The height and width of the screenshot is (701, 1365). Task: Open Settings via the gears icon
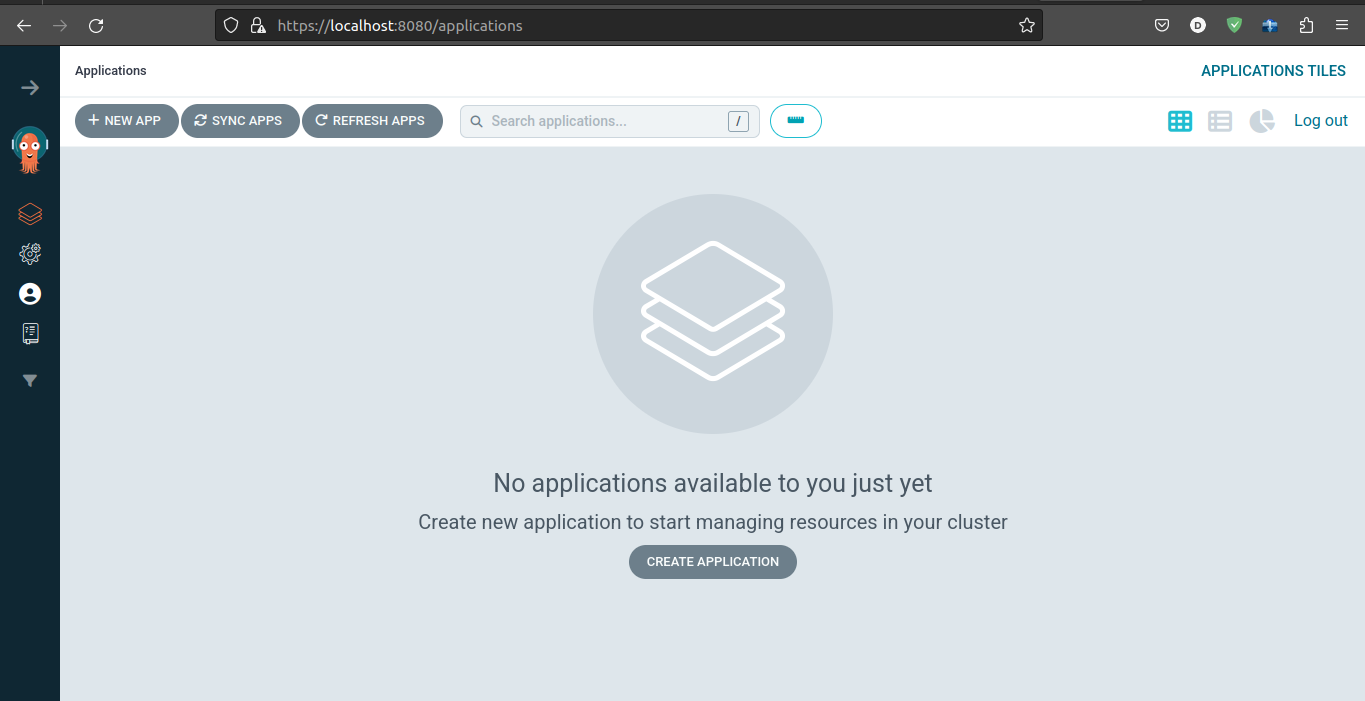(x=30, y=254)
